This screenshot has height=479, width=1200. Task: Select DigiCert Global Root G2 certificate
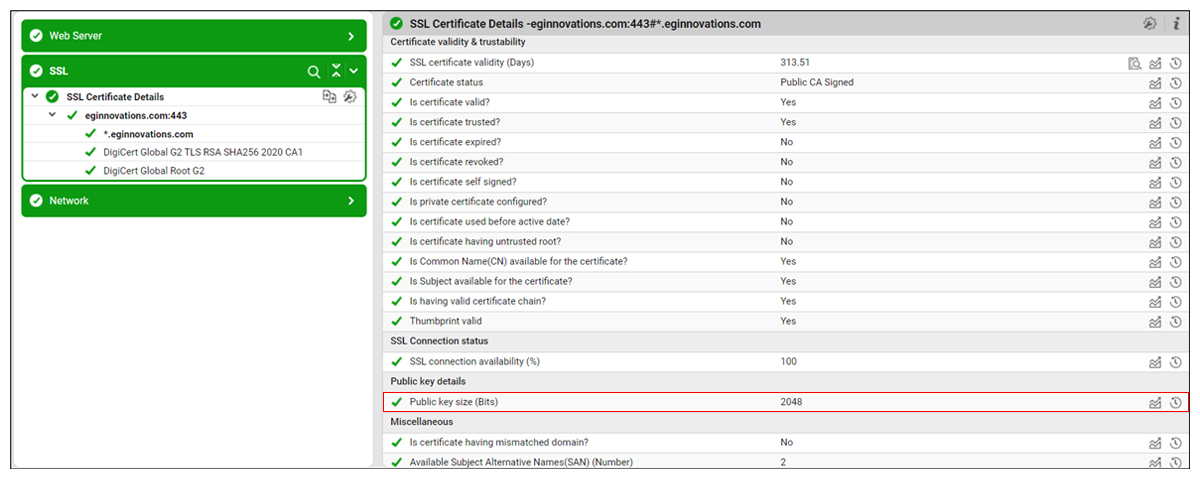pos(154,171)
